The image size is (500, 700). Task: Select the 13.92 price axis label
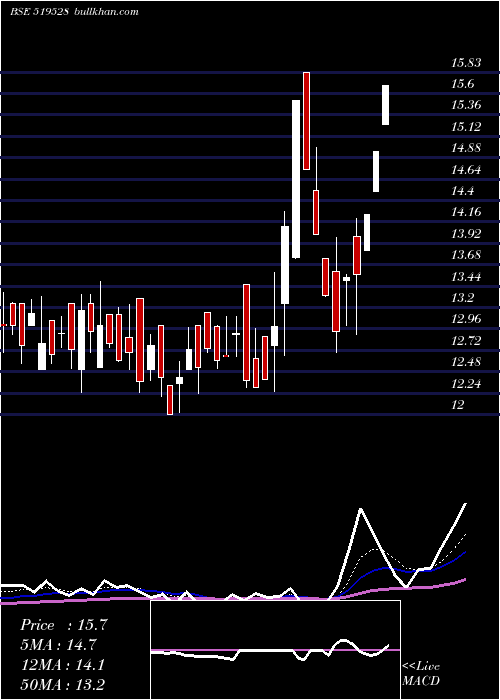(466, 233)
